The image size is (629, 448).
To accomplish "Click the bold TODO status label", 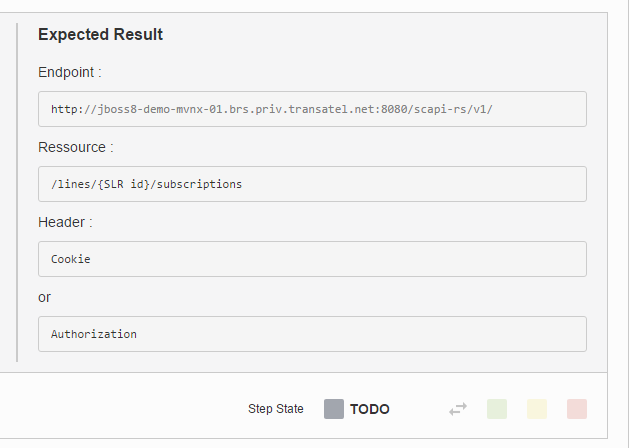I will (x=370, y=409).
